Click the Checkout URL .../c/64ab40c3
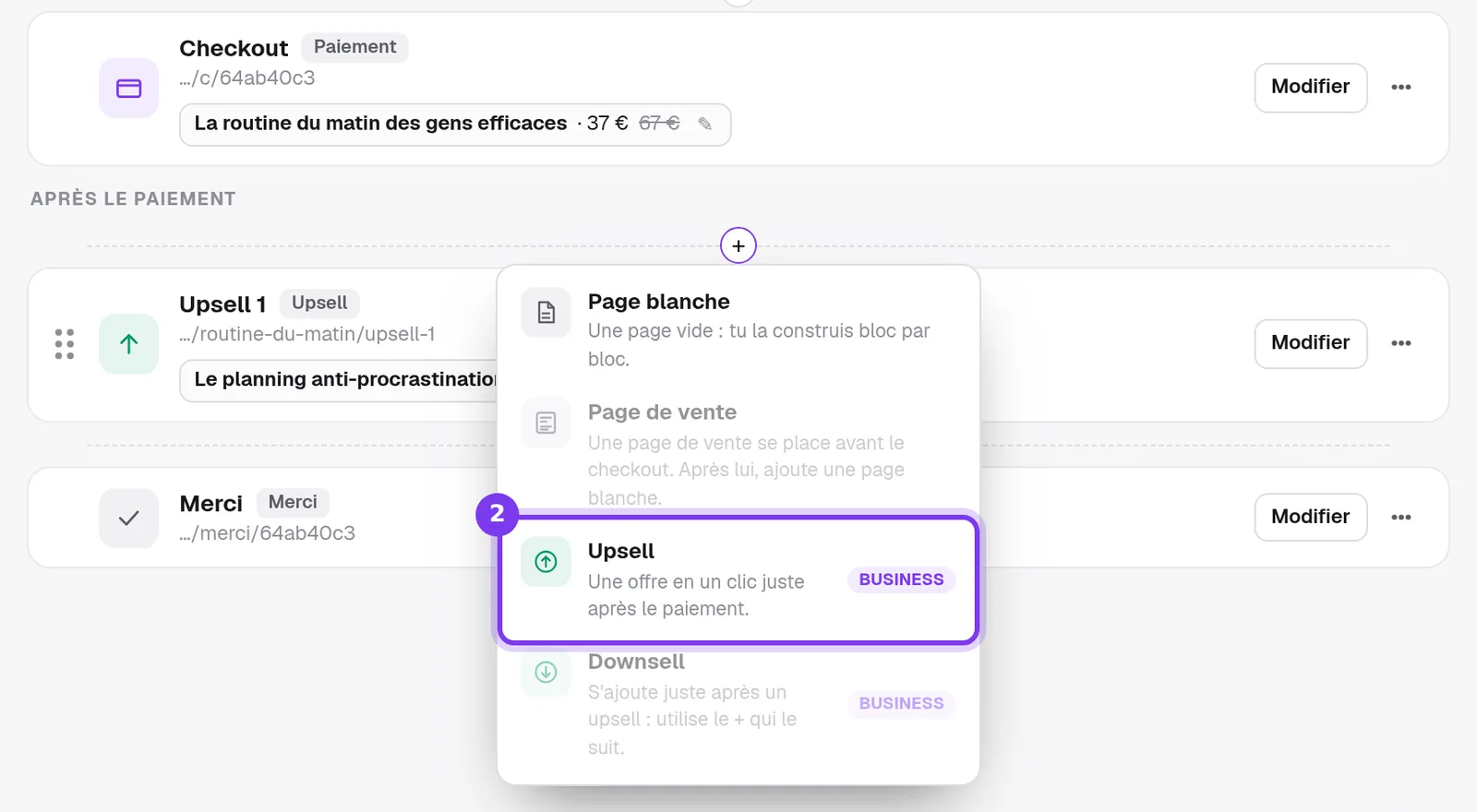Screen dimensions: 1477x812 (x=247, y=78)
